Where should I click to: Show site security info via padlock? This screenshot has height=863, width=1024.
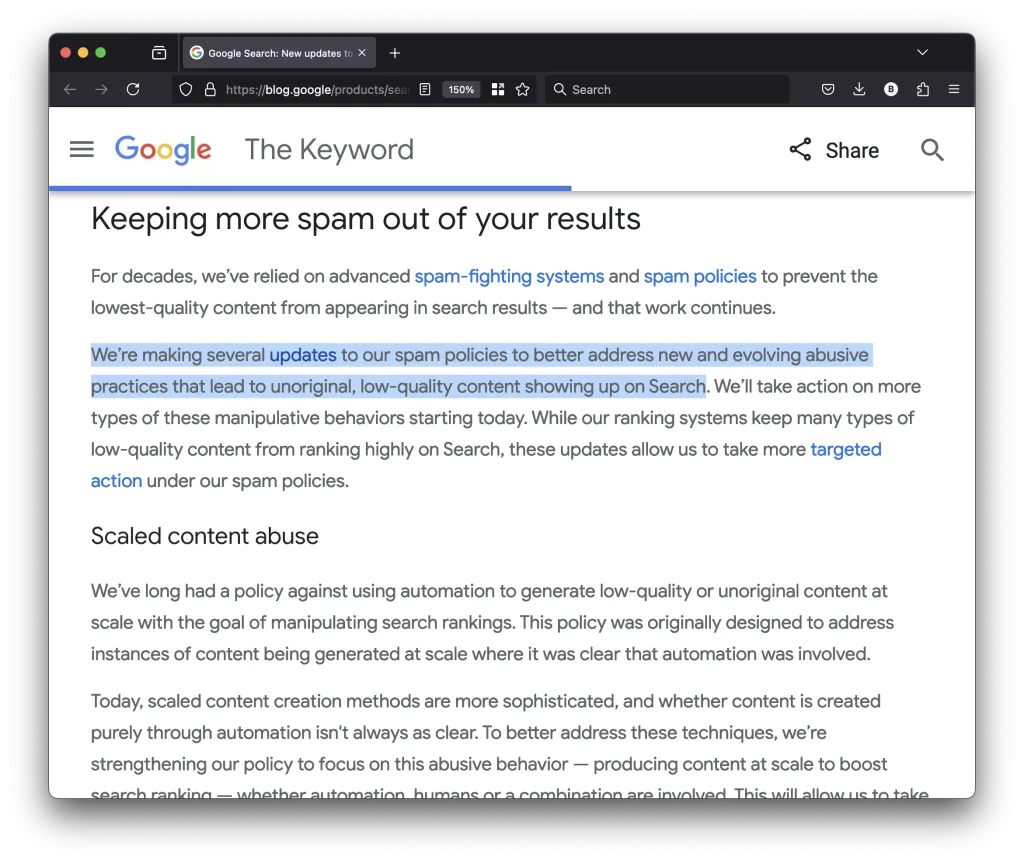coord(210,90)
